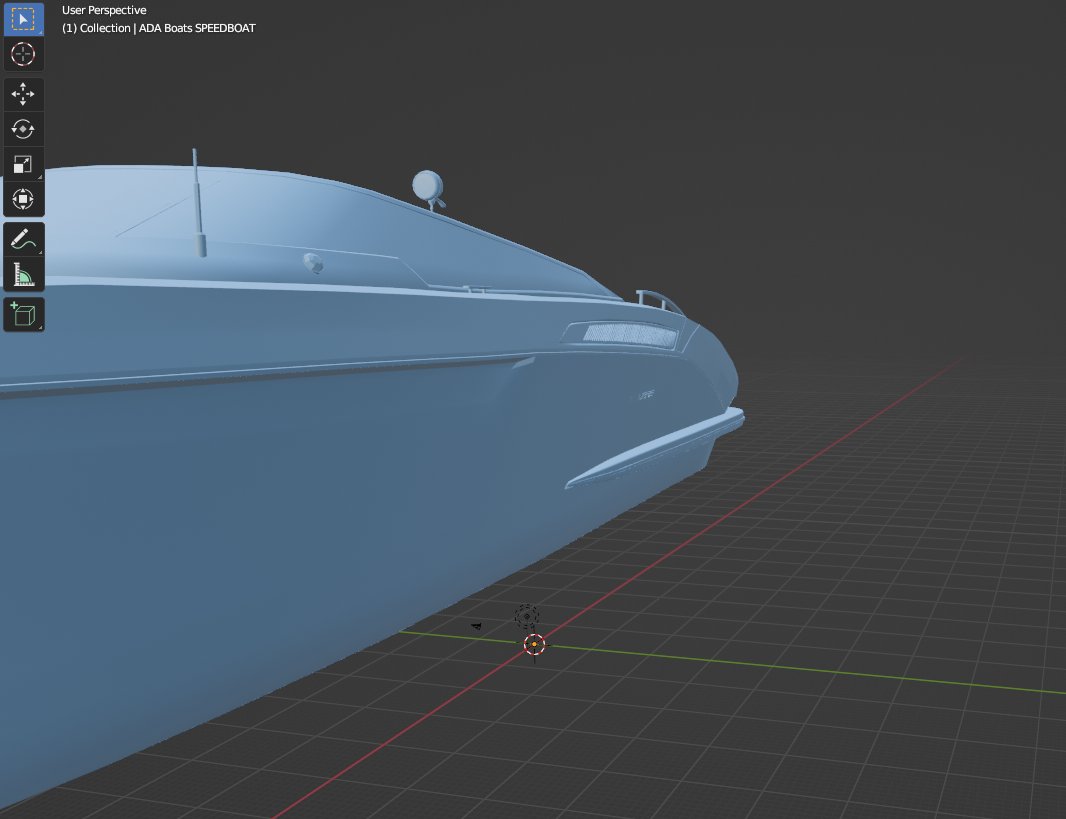Activate the Measure ruler tool
The height and width of the screenshot is (819, 1066).
tap(23, 275)
